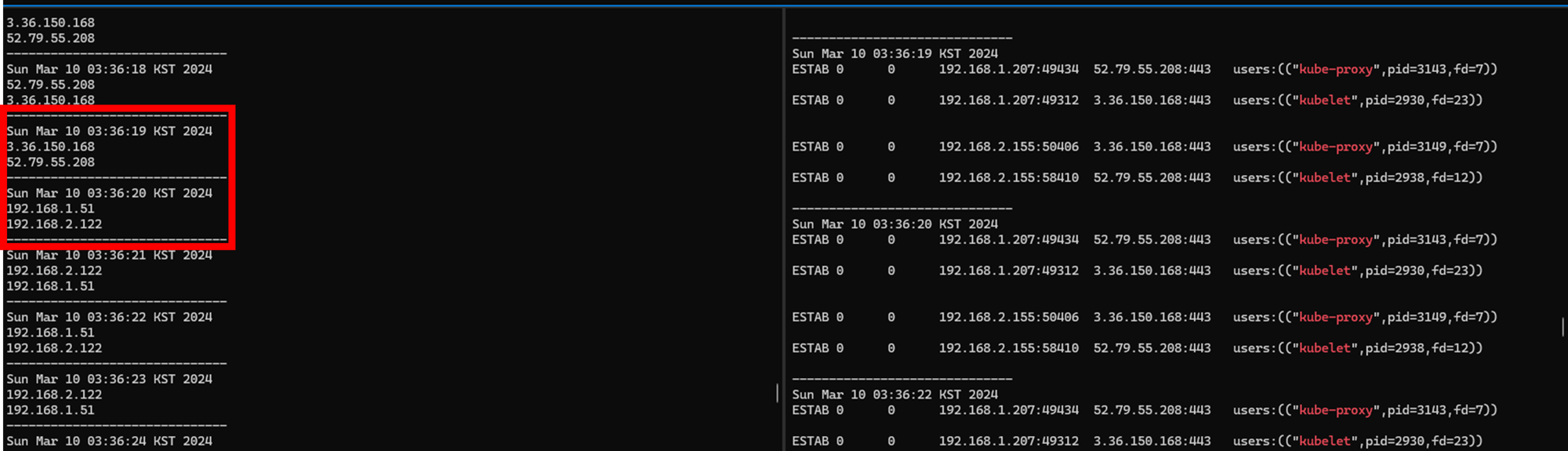
Task: Select 192.168.1.51 under the left 03:36:20 timestamp
Action: (x=50, y=209)
